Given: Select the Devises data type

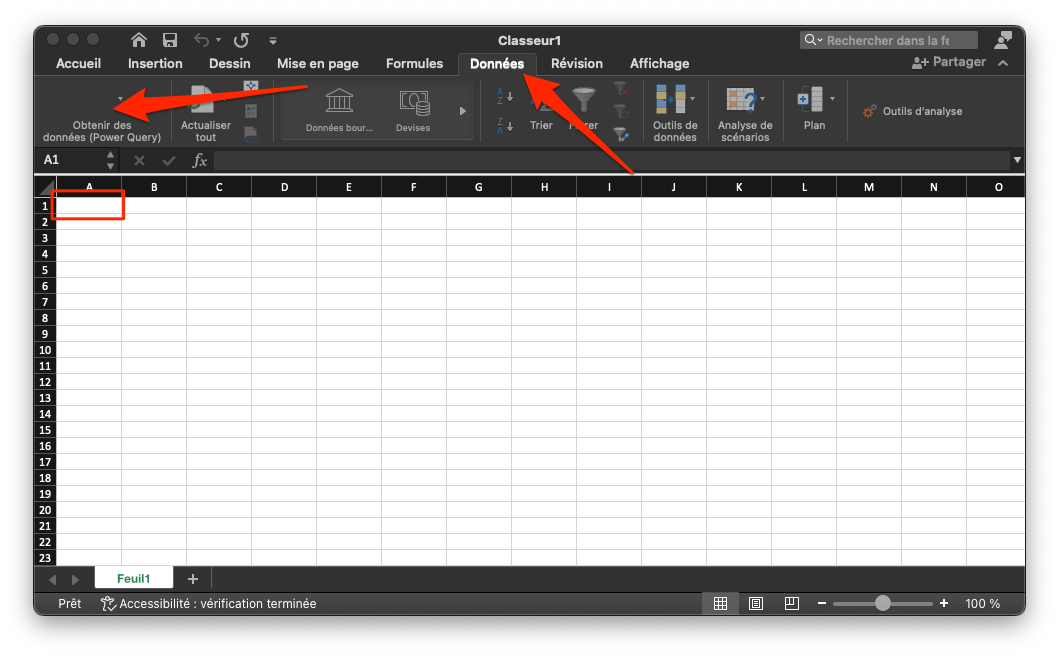Looking at the screenshot, I should [x=413, y=111].
